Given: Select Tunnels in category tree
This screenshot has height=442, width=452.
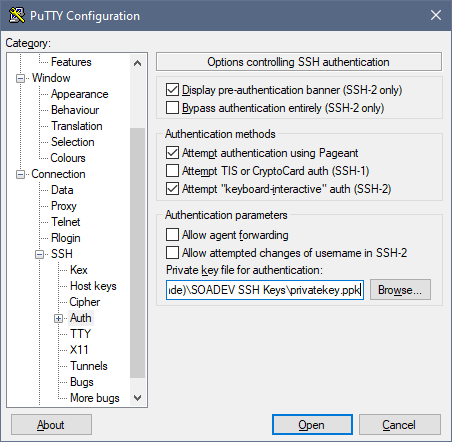Looking at the screenshot, I should [x=89, y=366].
